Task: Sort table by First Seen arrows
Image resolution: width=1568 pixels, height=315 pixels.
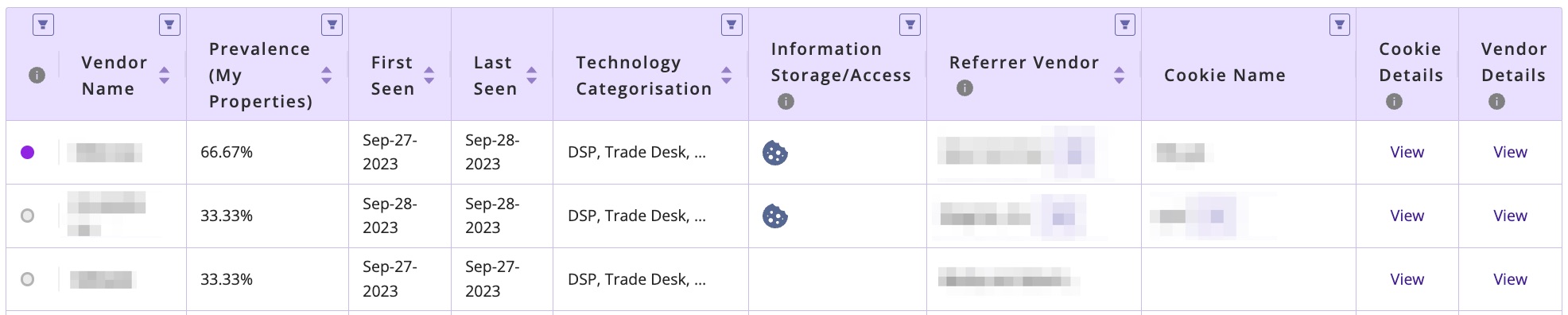Action: click(x=429, y=76)
